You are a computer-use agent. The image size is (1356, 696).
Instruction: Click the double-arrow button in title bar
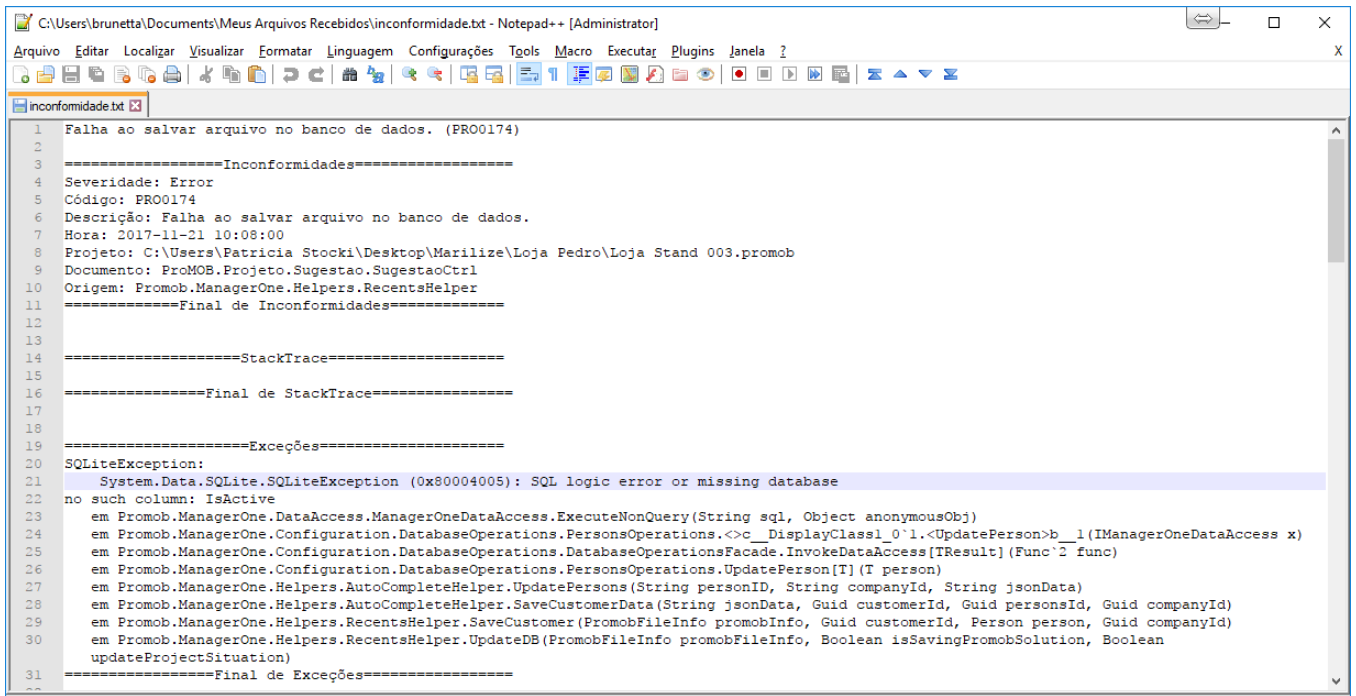point(1203,19)
